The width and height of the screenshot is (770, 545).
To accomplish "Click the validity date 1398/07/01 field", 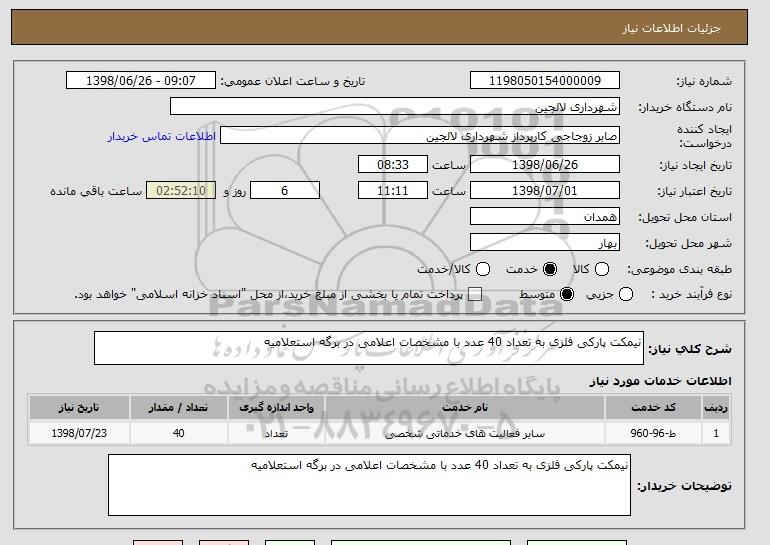I will 545,191.
